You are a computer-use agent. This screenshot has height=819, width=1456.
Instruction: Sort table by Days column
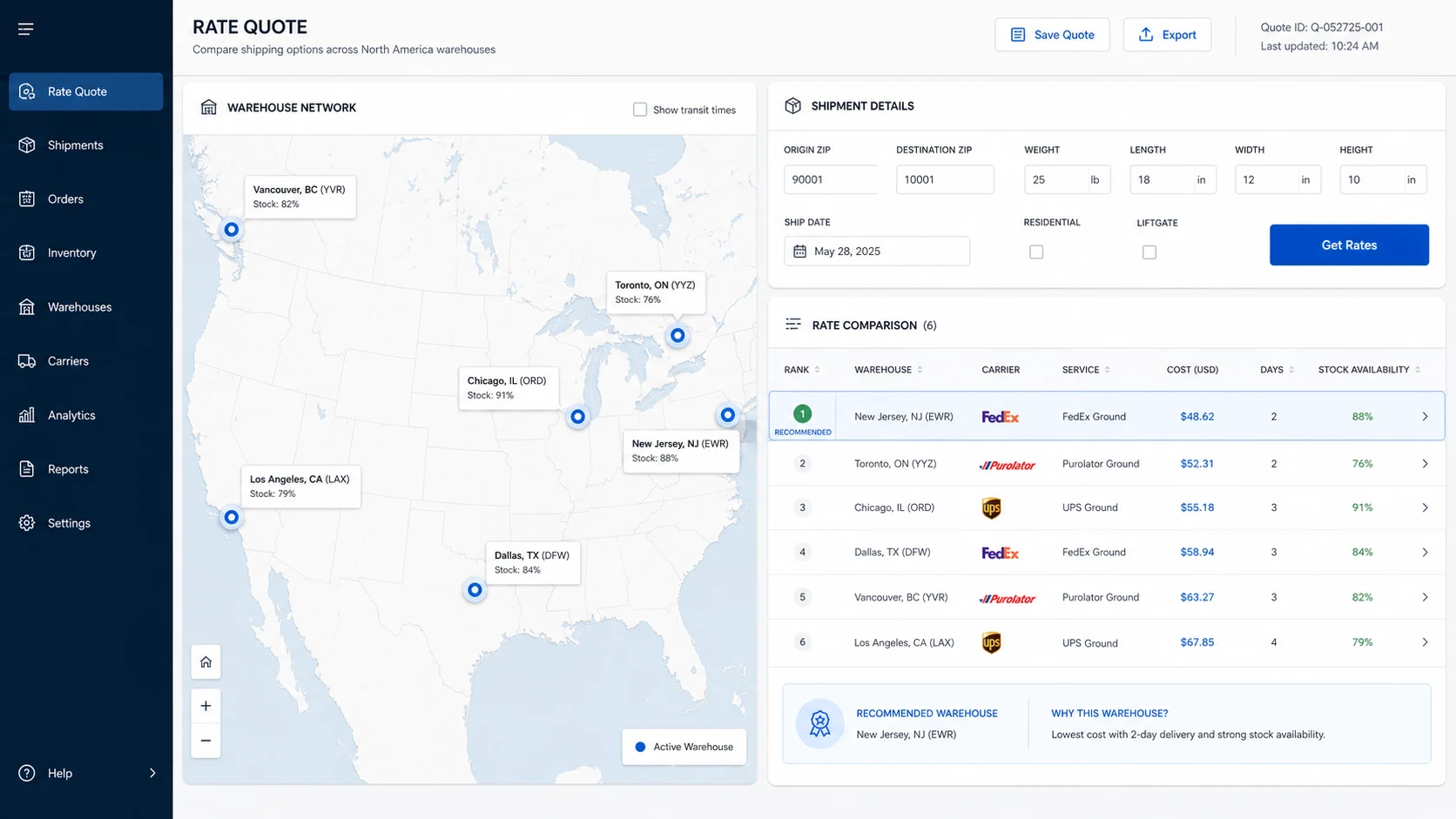(x=1277, y=370)
